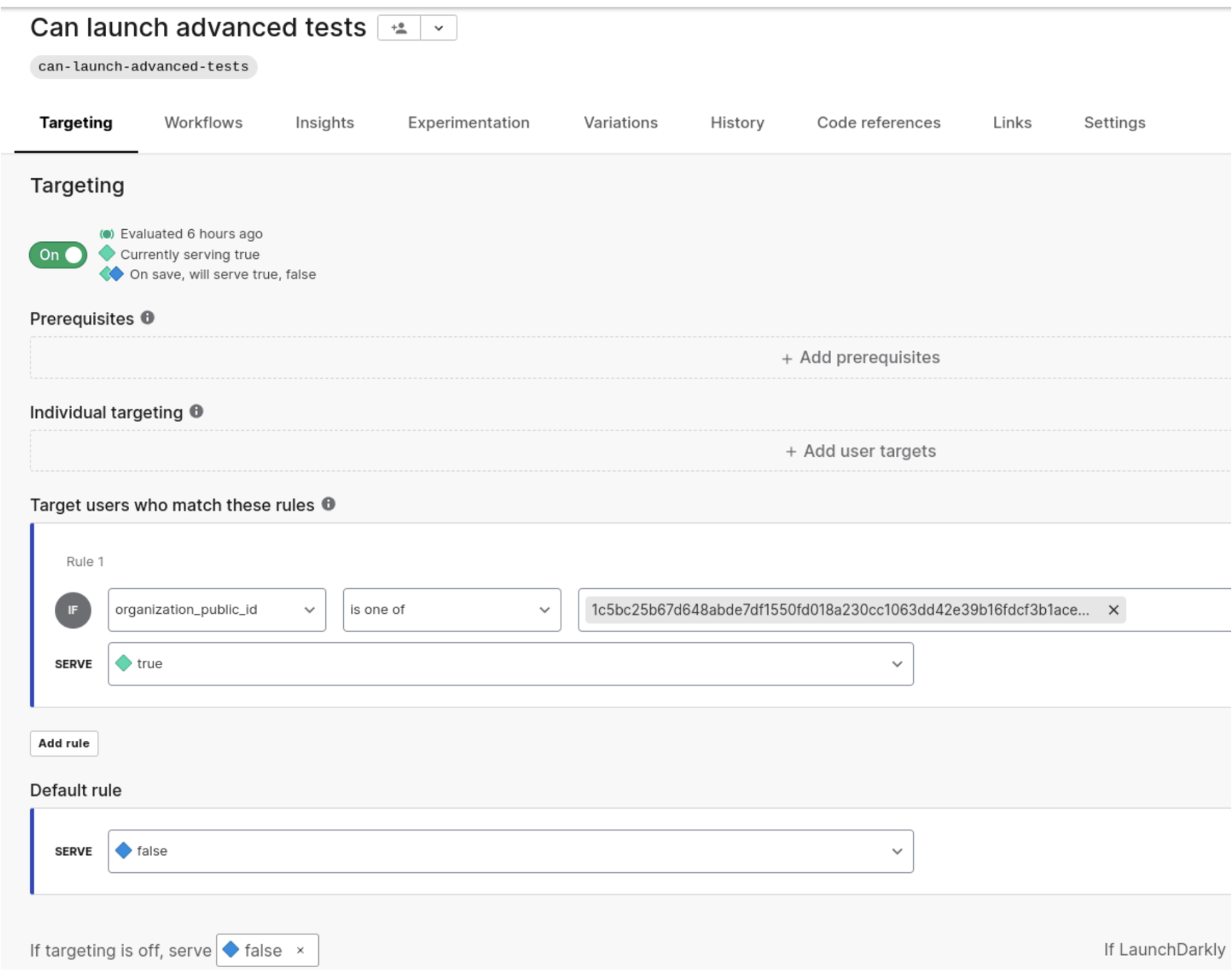Click the info icon beside Target users rules
This screenshot has height=973, width=1232.
328,504
